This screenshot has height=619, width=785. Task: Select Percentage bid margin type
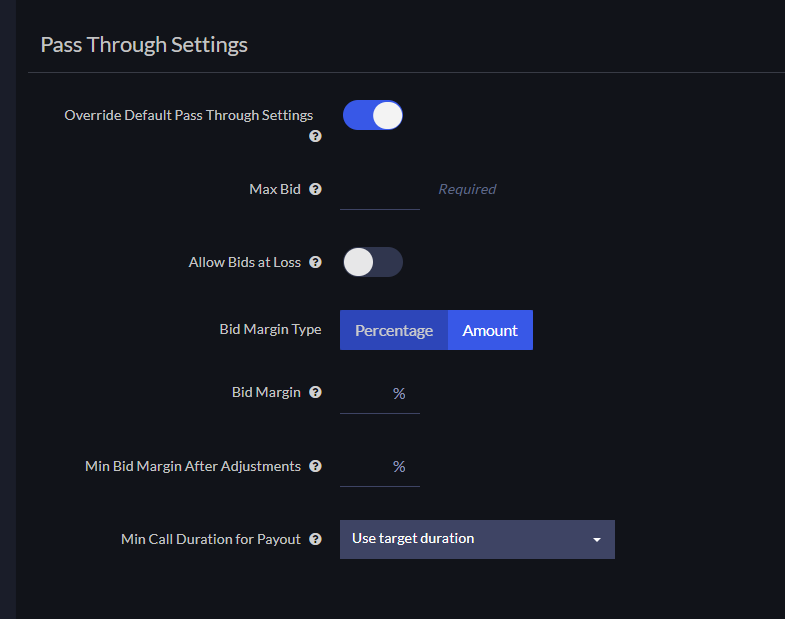click(394, 330)
